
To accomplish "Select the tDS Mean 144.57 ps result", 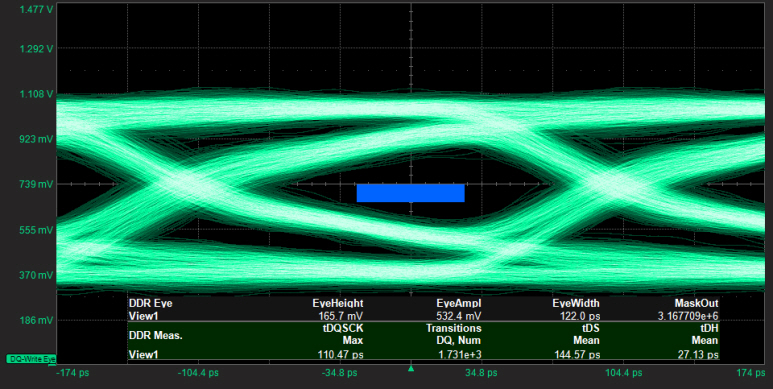I will tap(577, 354).
